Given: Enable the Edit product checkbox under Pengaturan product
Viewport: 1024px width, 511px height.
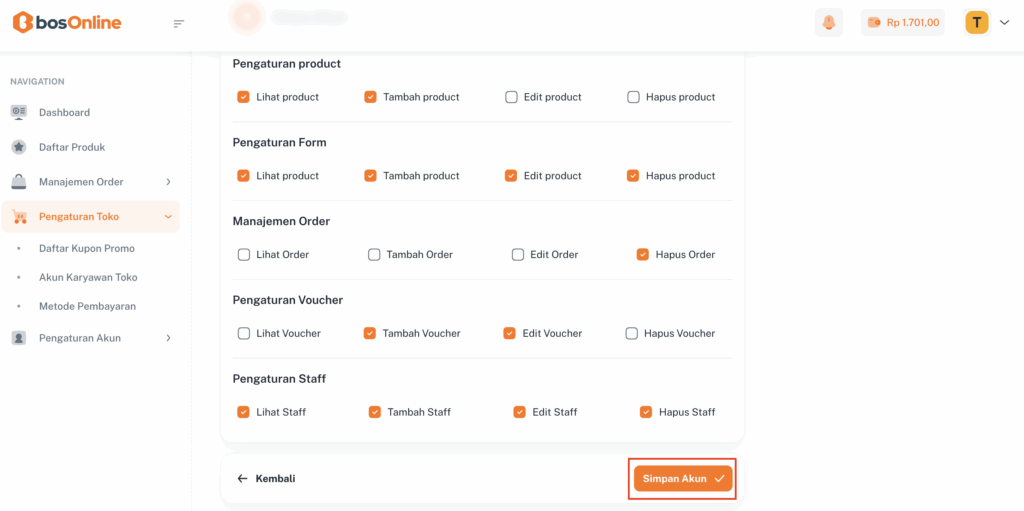Looking at the screenshot, I should 511,97.
